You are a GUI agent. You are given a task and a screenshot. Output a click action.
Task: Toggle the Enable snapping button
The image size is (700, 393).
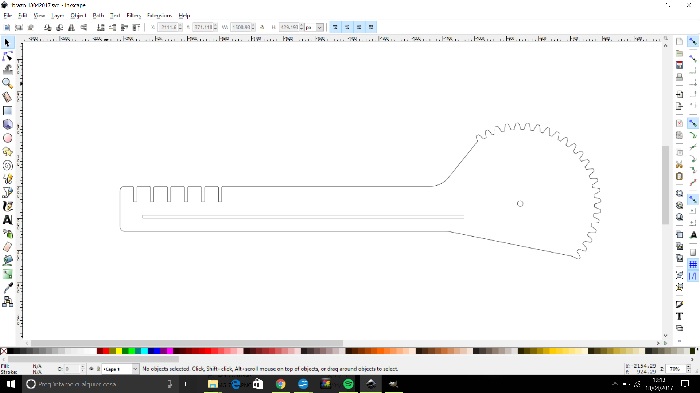click(x=692, y=42)
